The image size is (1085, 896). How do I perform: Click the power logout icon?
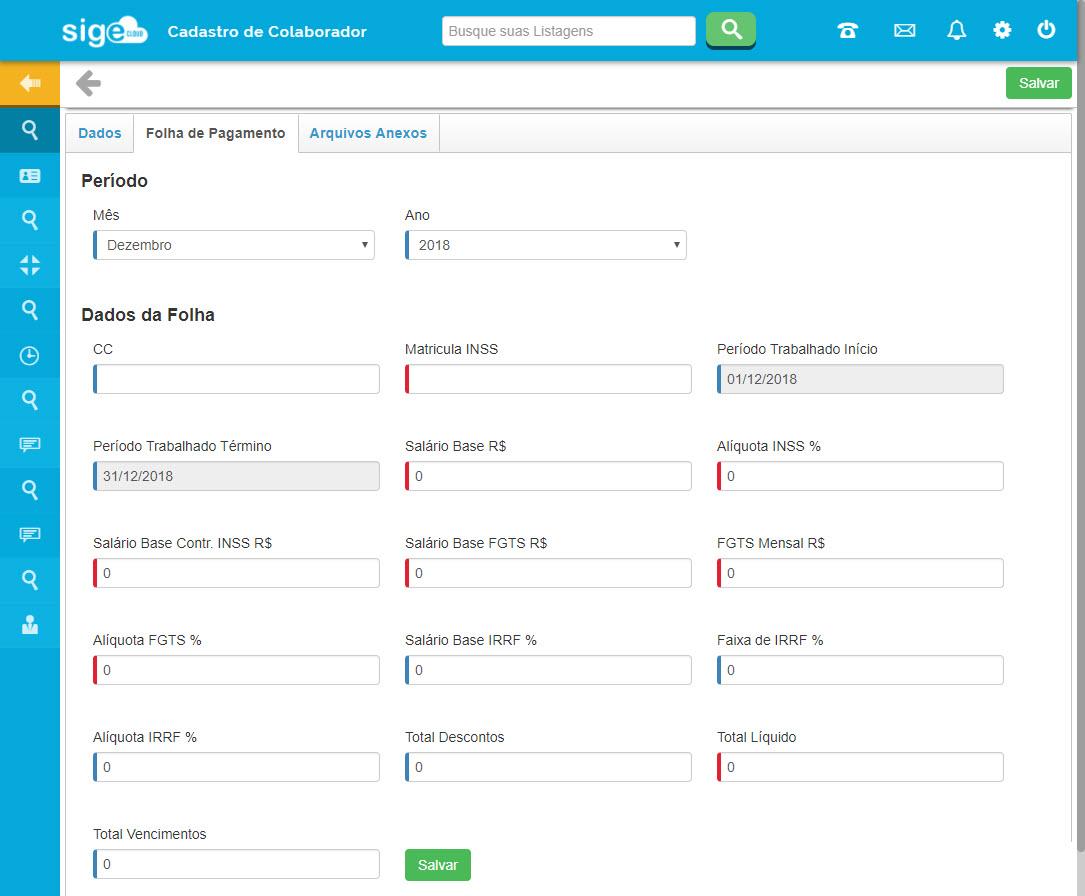(1046, 30)
